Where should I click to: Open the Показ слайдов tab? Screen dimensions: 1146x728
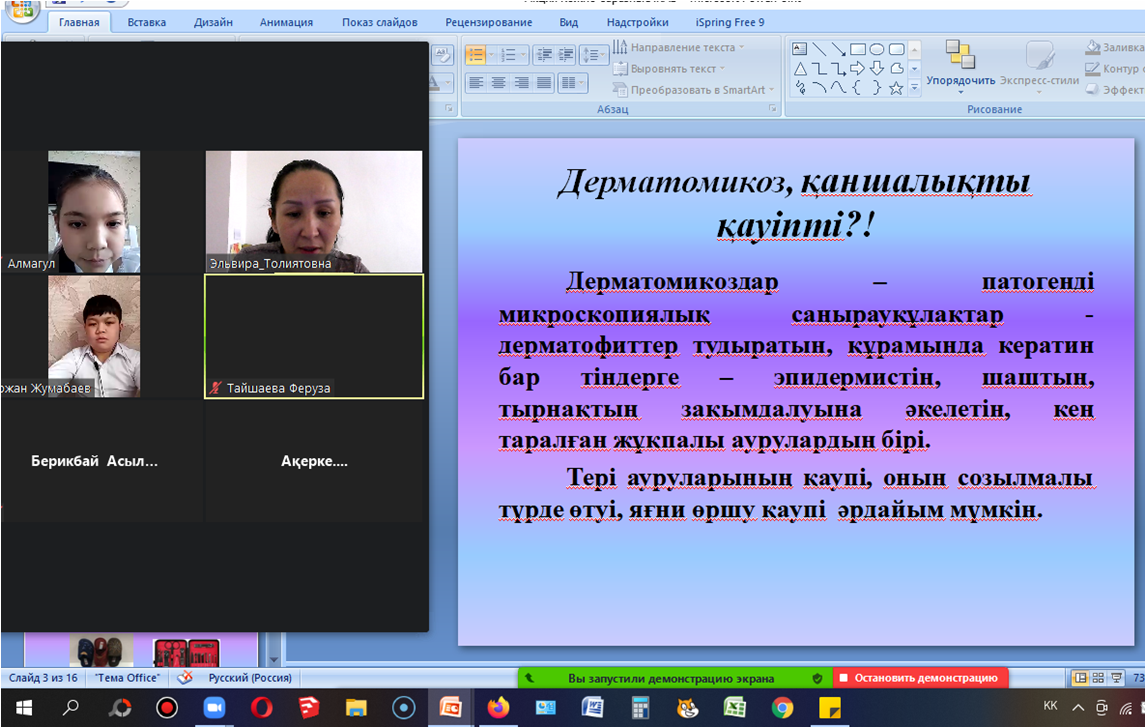[x=379, y=22]
